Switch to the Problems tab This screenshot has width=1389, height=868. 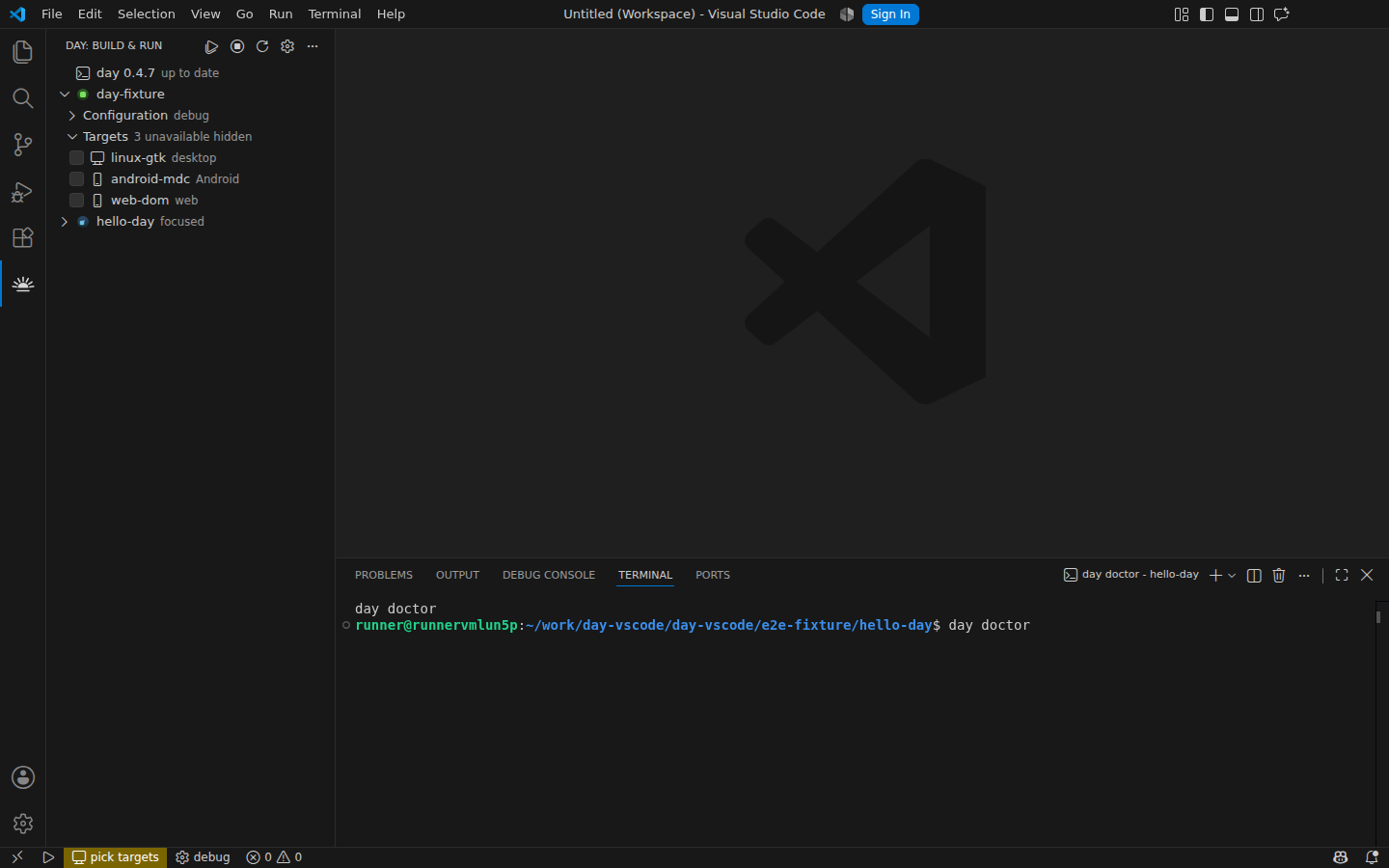384,575
